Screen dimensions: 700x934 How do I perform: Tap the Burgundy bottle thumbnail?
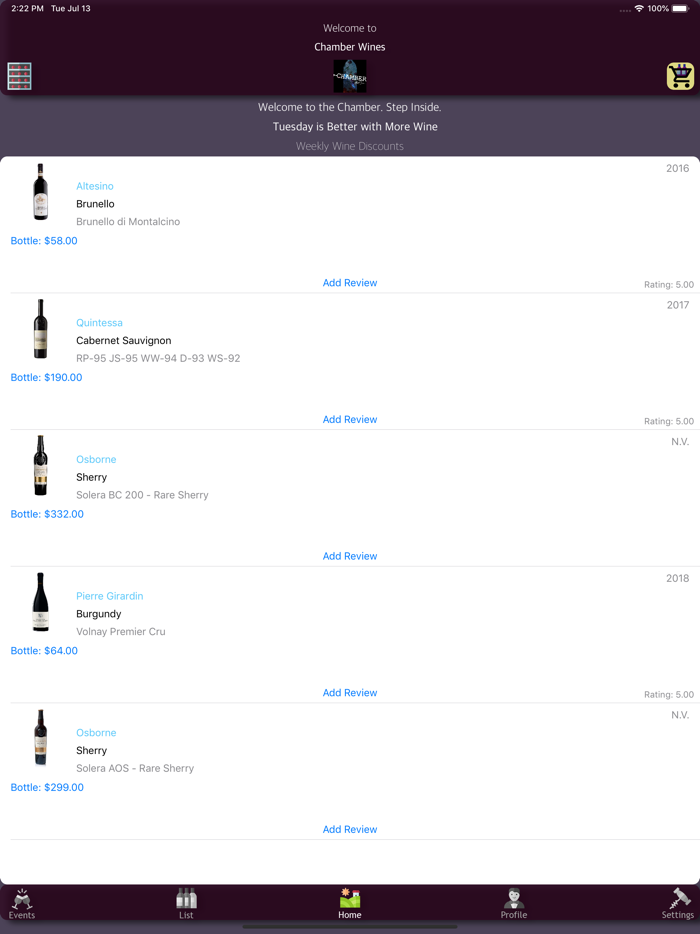point(40,601)
